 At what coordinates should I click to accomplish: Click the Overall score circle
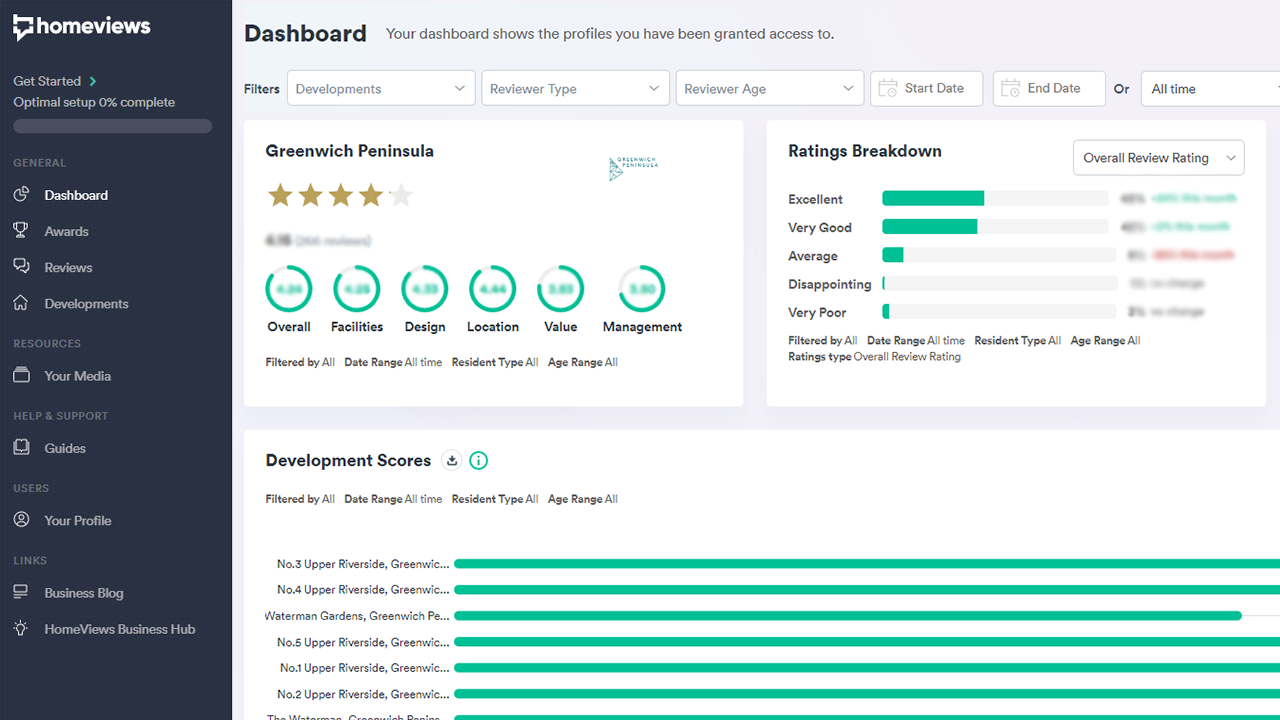pos(289,289)
